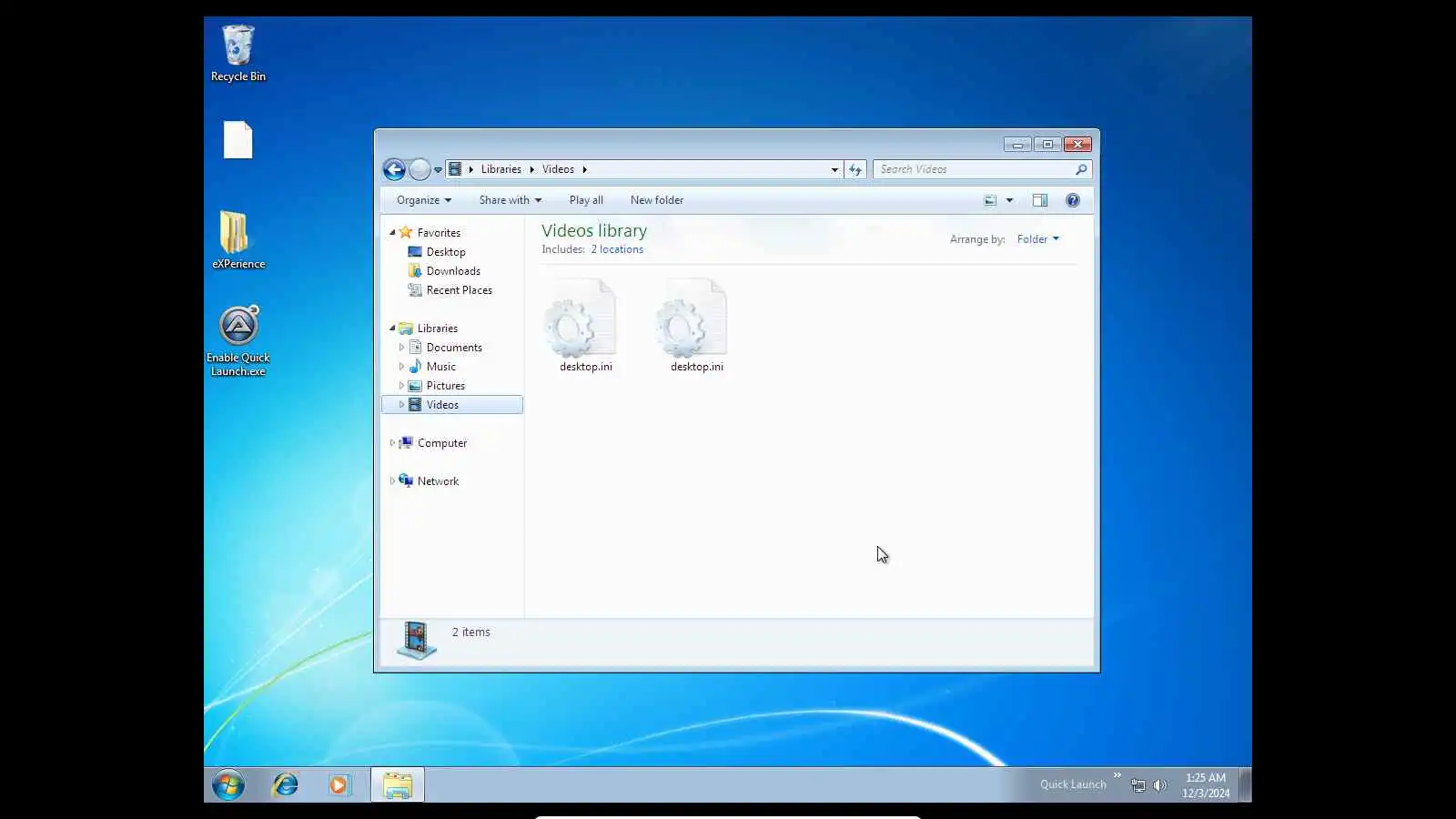1456x819 pixels.
Task: Open the Organize menu
Action: coord(424,200)
